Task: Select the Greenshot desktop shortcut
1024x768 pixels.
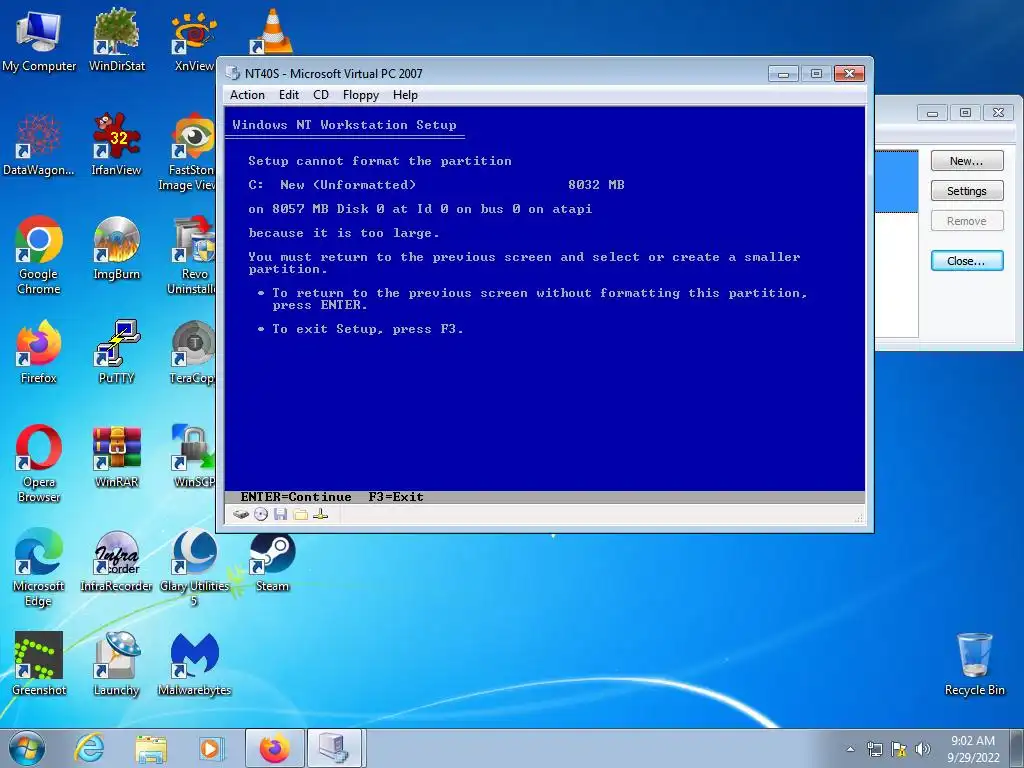Action: [x=39, y=664]
